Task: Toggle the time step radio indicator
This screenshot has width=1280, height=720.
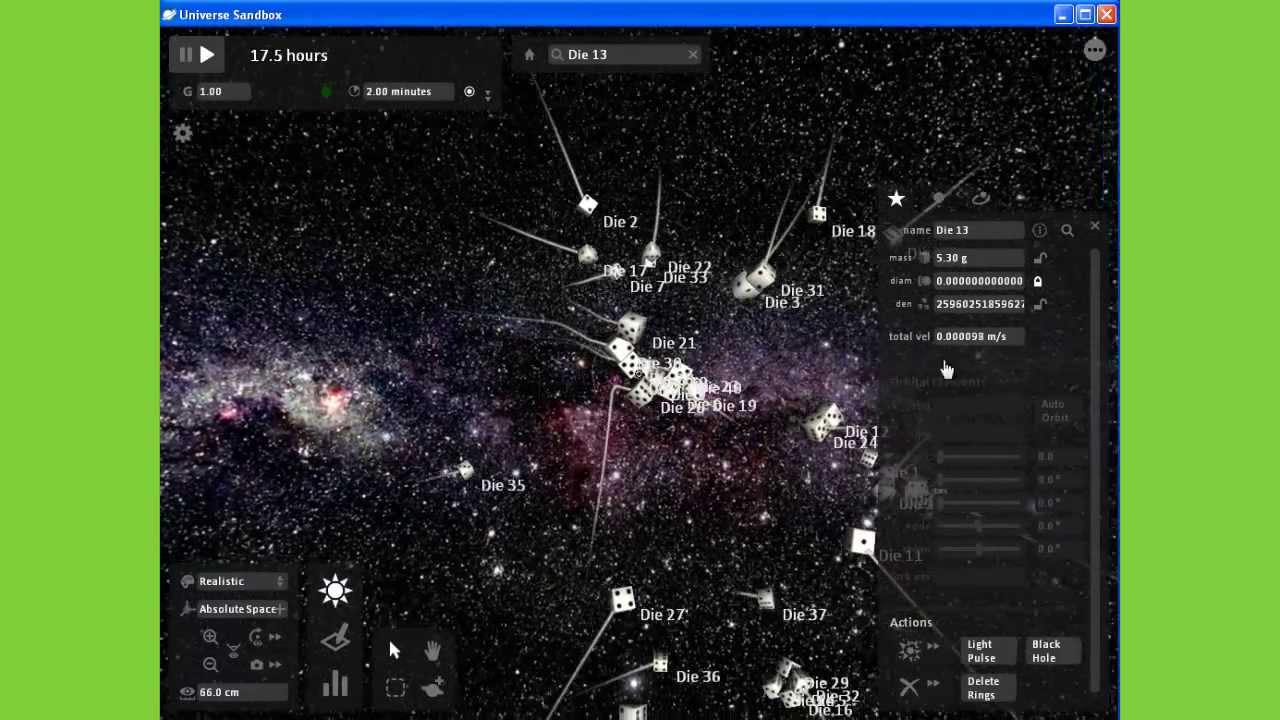Action: pos(469,92)
